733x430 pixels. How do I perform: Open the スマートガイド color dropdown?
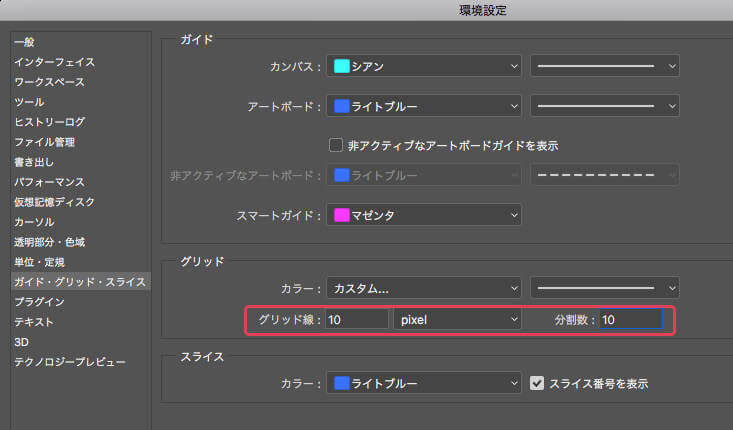click(x=424, y=215)
